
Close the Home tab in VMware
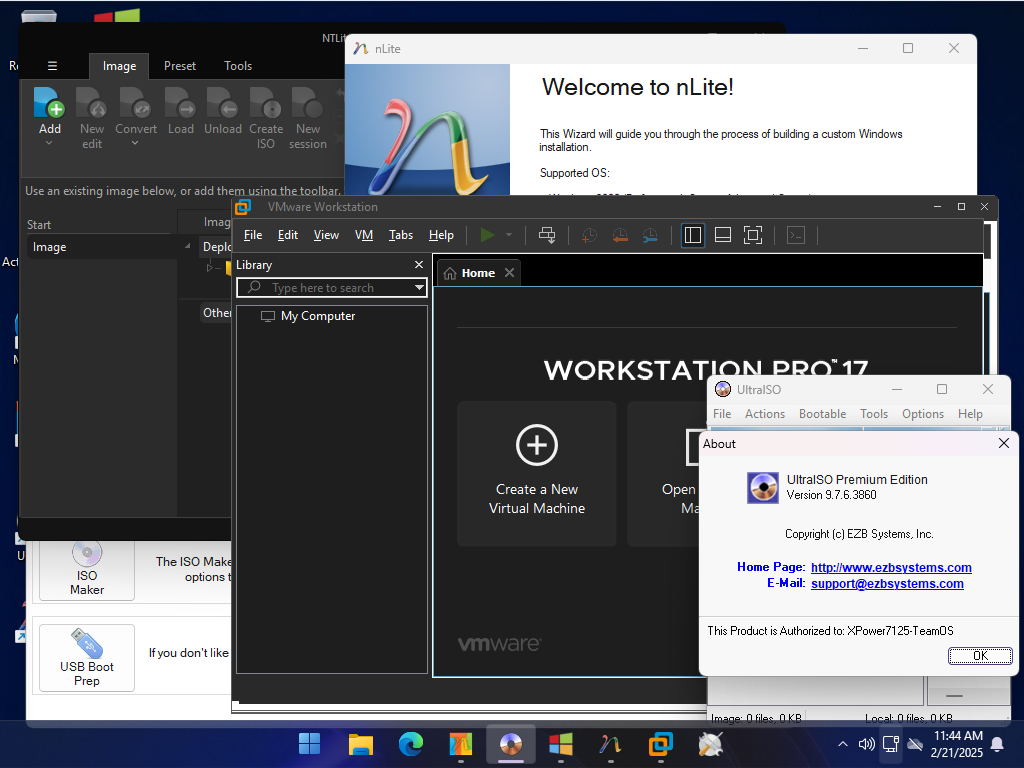tap(509, 272)
